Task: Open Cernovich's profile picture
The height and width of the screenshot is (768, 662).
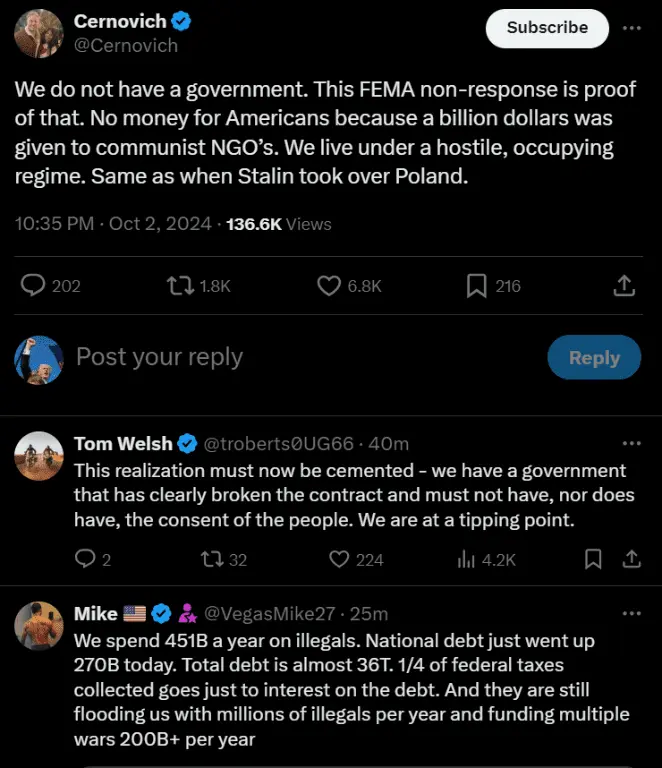Action: 38,32
